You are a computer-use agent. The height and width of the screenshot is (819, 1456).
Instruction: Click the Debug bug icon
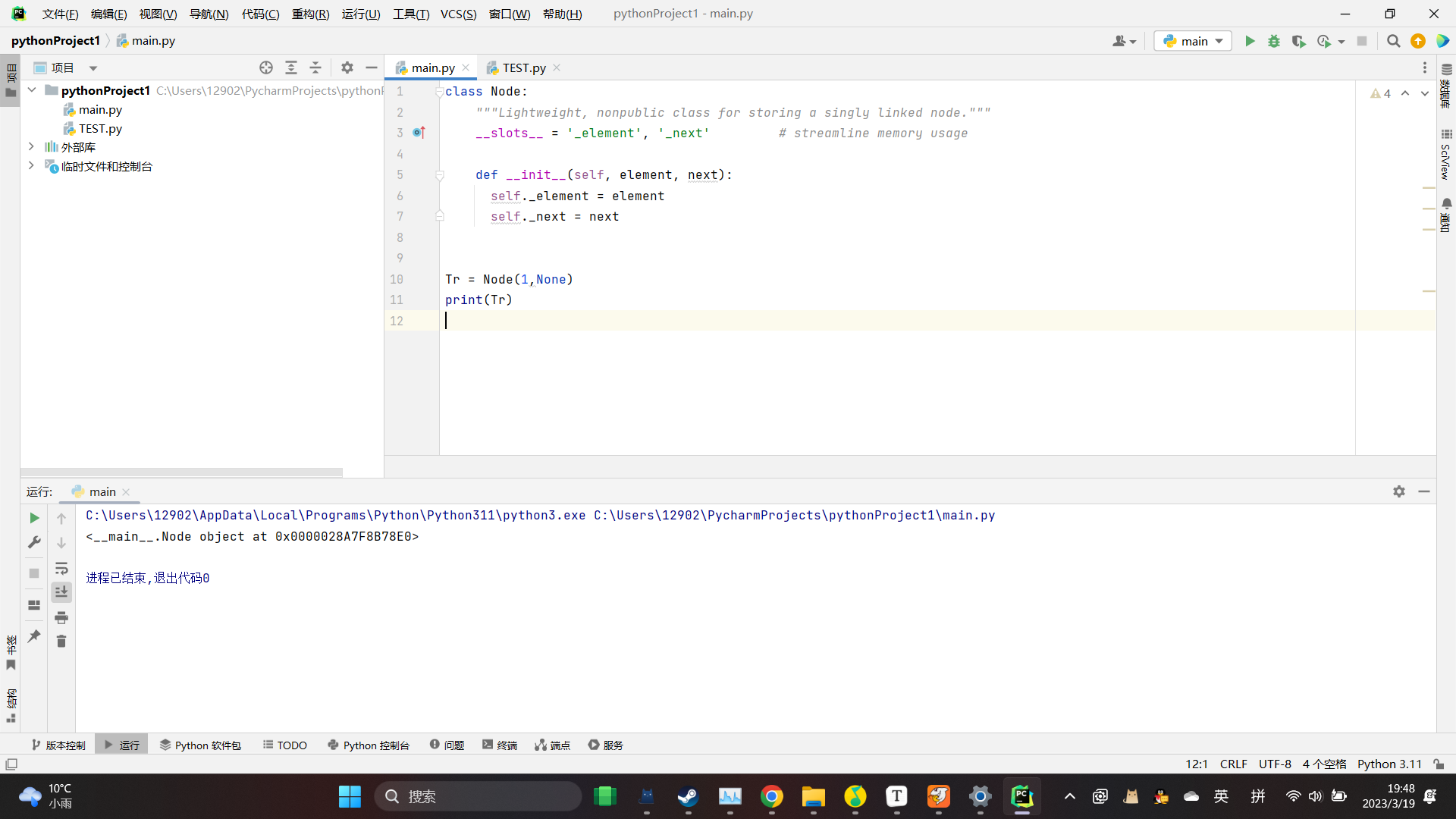[1274, 41]
